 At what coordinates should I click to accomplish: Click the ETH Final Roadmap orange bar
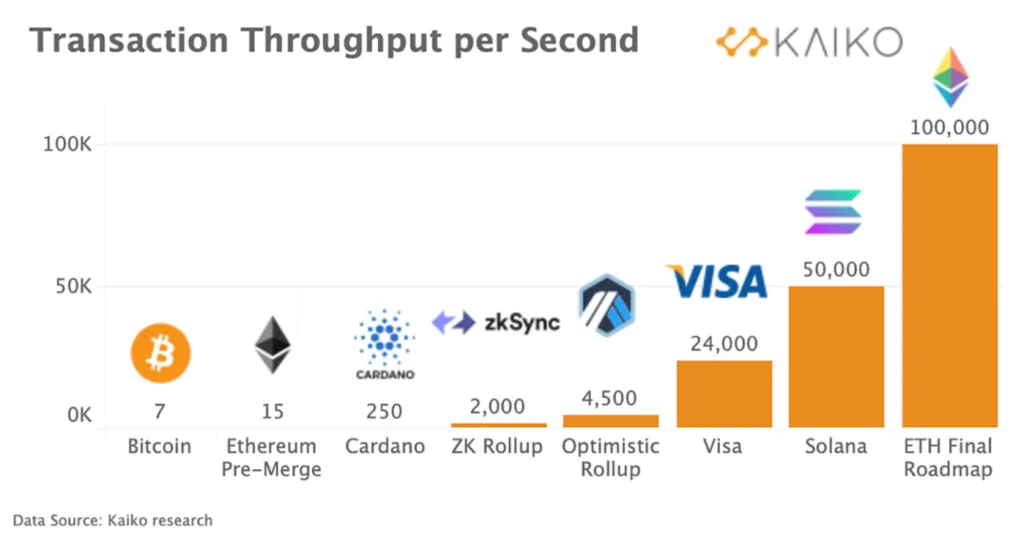coord(950,286)
